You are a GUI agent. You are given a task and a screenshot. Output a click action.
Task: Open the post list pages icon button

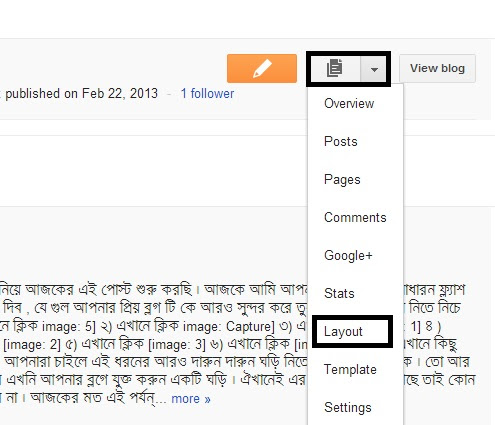335,69
